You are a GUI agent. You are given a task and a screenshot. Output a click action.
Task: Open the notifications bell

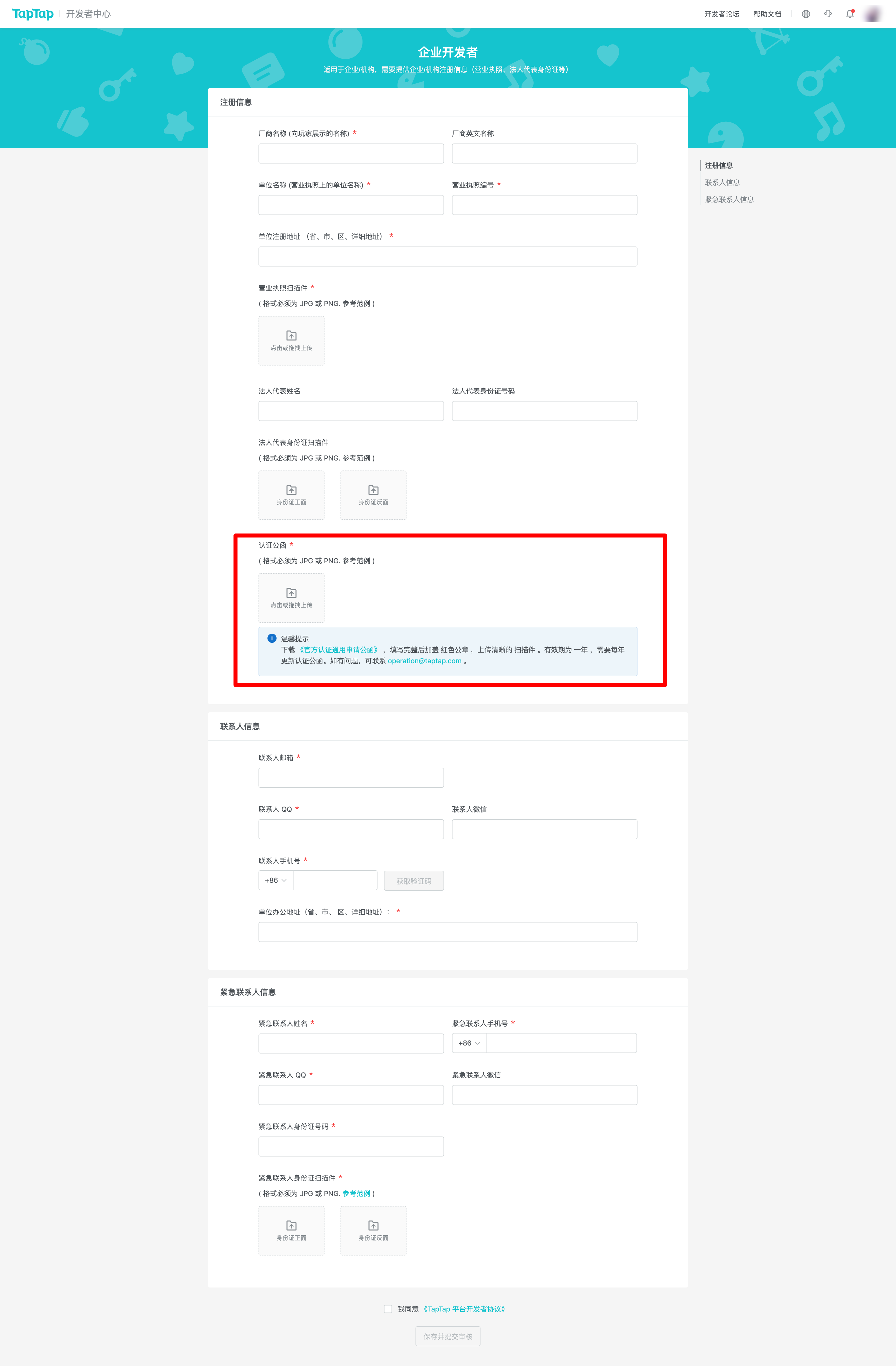click(x=850, y=14)
